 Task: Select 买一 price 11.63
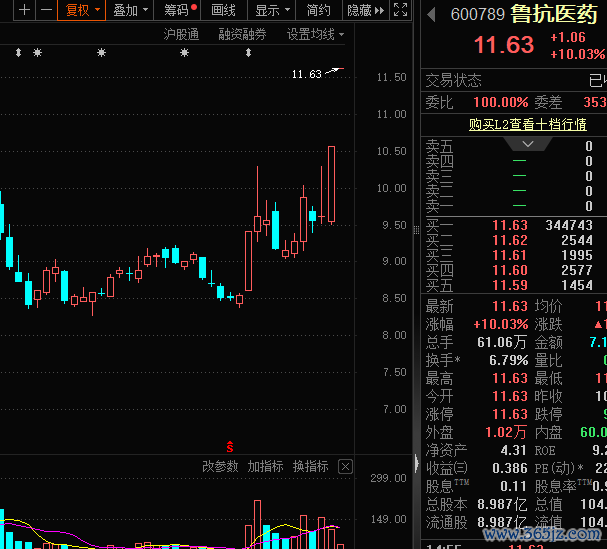pyautogui.click(x=510, y=225)
